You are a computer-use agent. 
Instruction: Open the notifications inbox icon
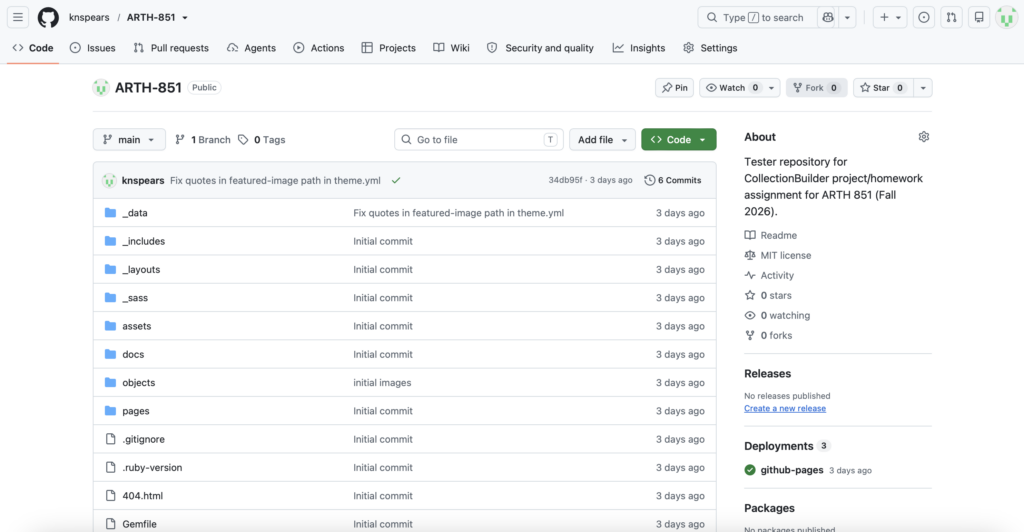pyautogui.click(x=979, y=18)
